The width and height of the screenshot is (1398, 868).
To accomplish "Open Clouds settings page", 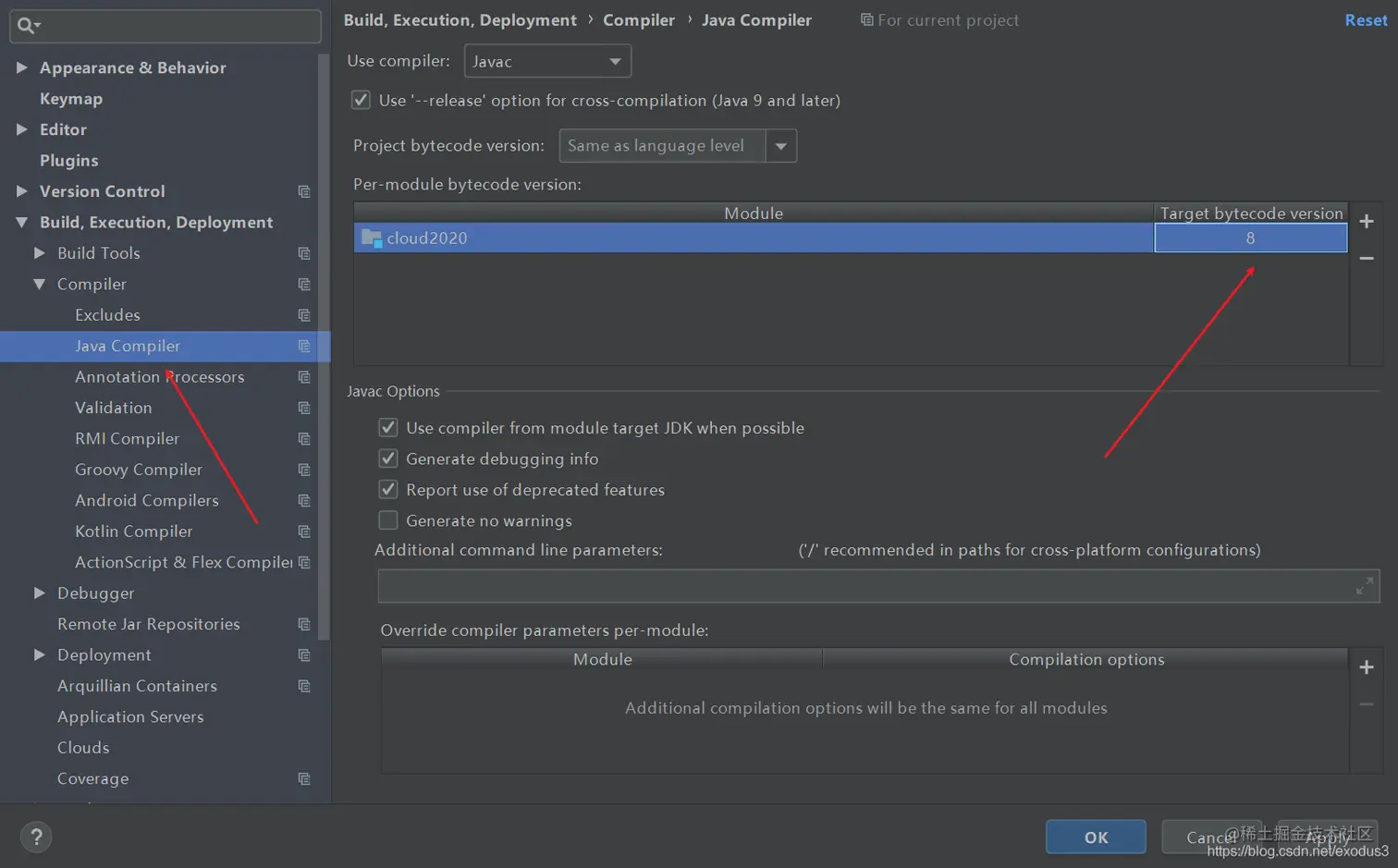I will point(83,748).
